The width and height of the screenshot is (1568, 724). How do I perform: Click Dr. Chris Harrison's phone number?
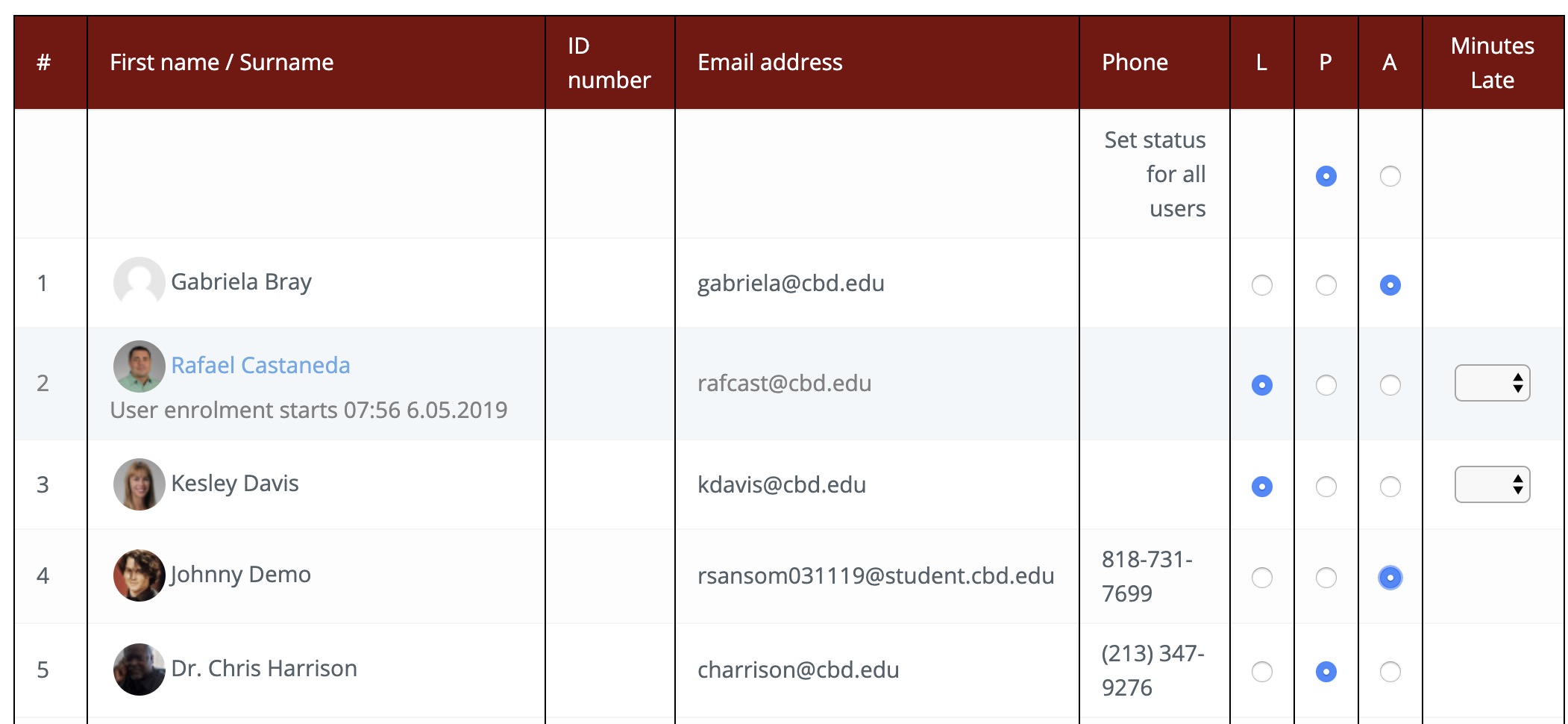coord(1153,669)
